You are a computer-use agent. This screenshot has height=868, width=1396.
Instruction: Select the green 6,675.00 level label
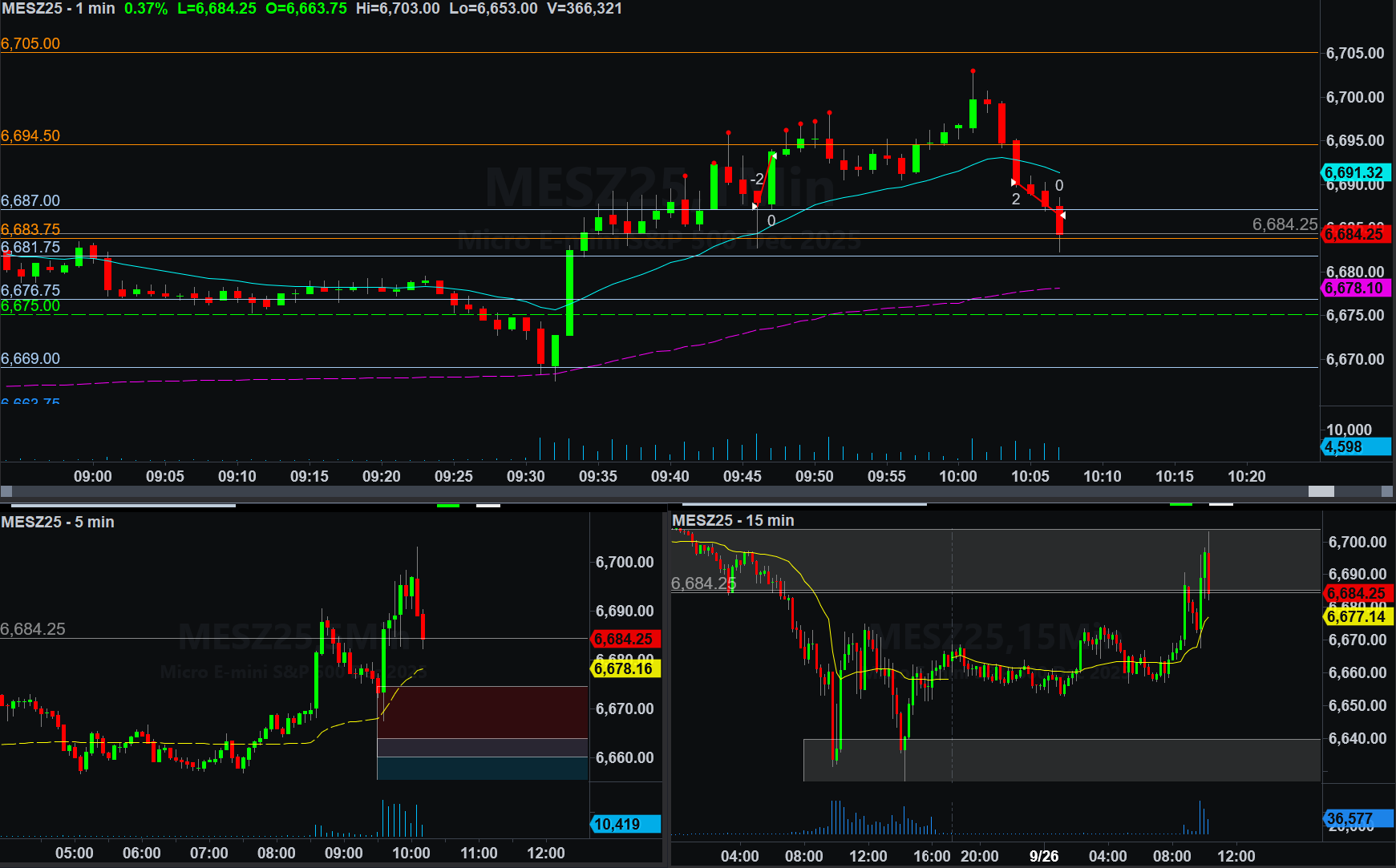(x=30, y=306)
